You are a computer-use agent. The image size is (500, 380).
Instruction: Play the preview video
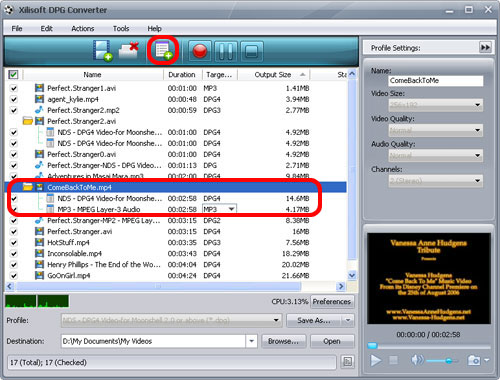click(376, 360)
